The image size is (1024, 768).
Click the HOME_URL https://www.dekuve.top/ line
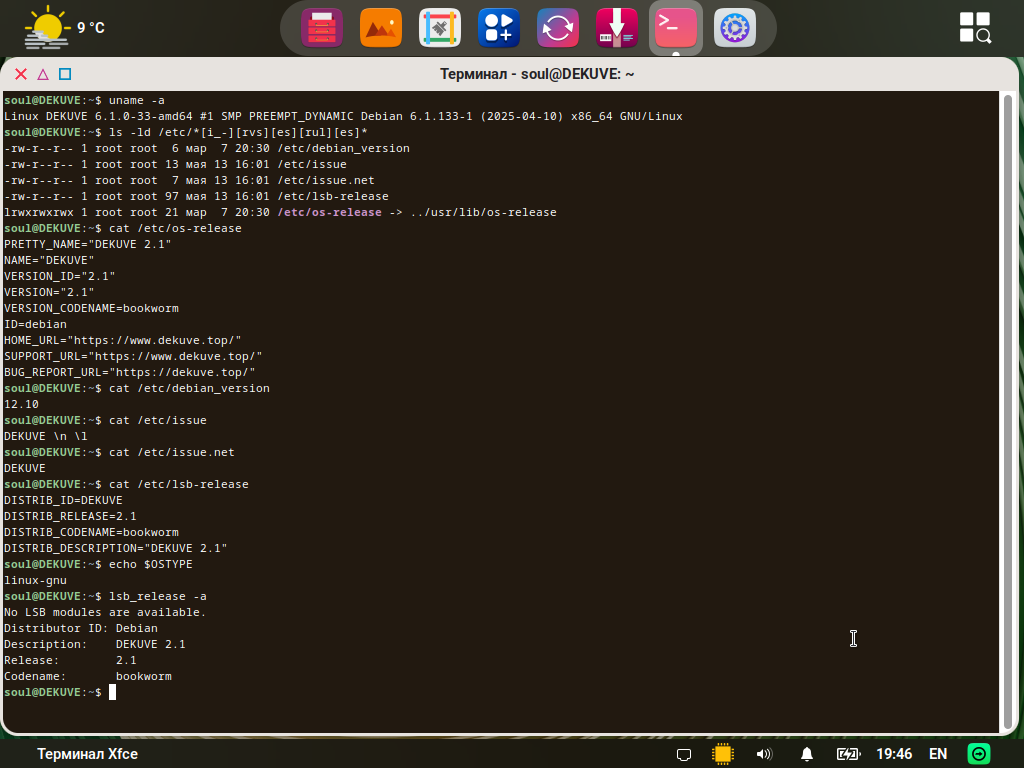tap(123, 340)
